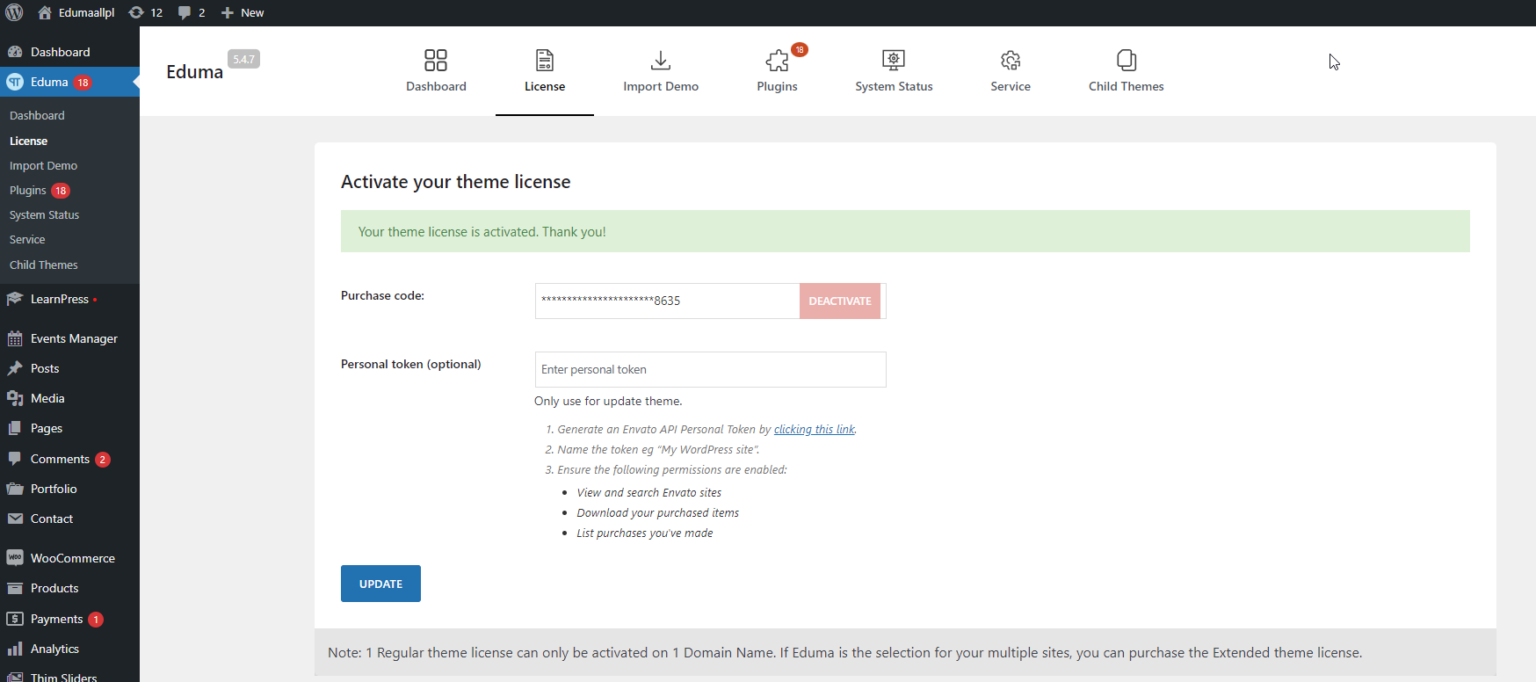1536x682 pixels.
Task: View Child Themes via the stacked pages icon
Action: pos(1125,60)
